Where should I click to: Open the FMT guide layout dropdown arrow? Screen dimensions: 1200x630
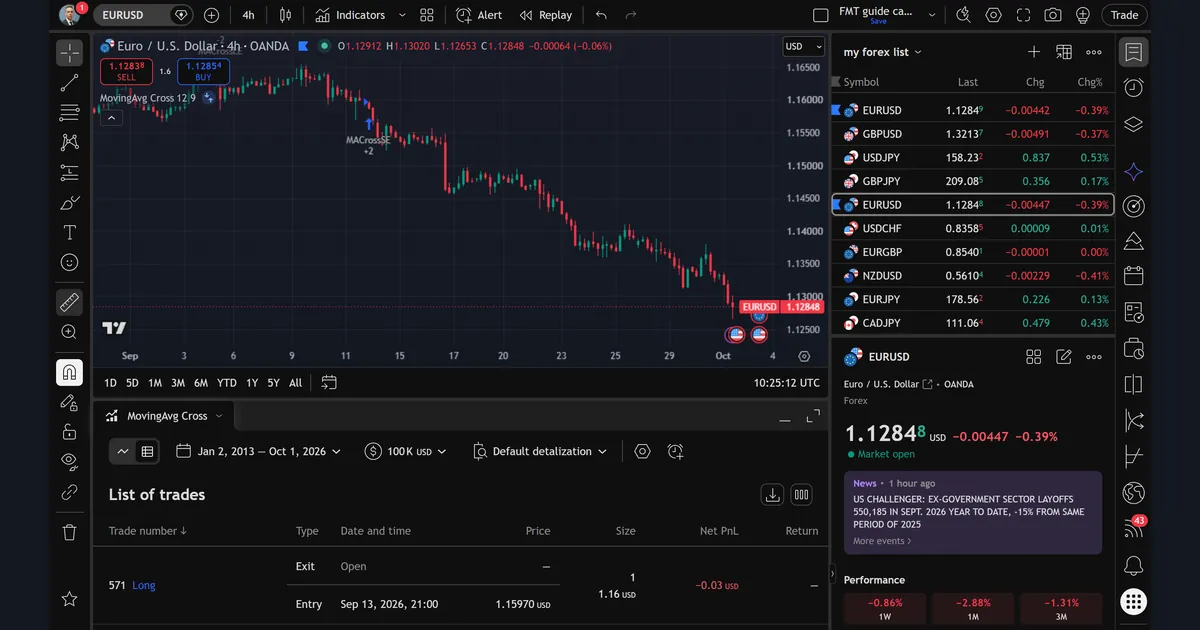tap(932, 15)
